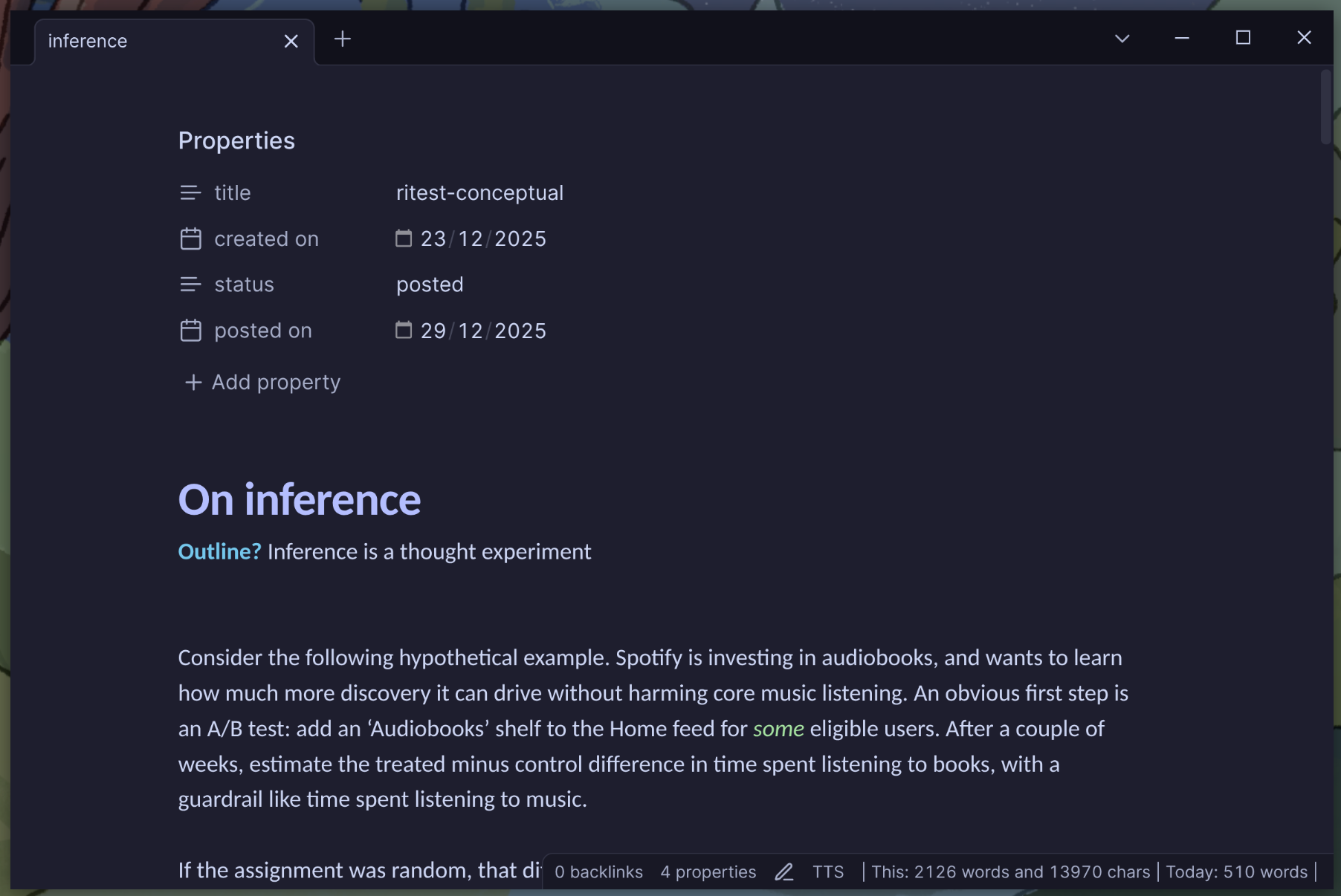Edit the title value ritest-conceptual

click(x=479, y=193)
